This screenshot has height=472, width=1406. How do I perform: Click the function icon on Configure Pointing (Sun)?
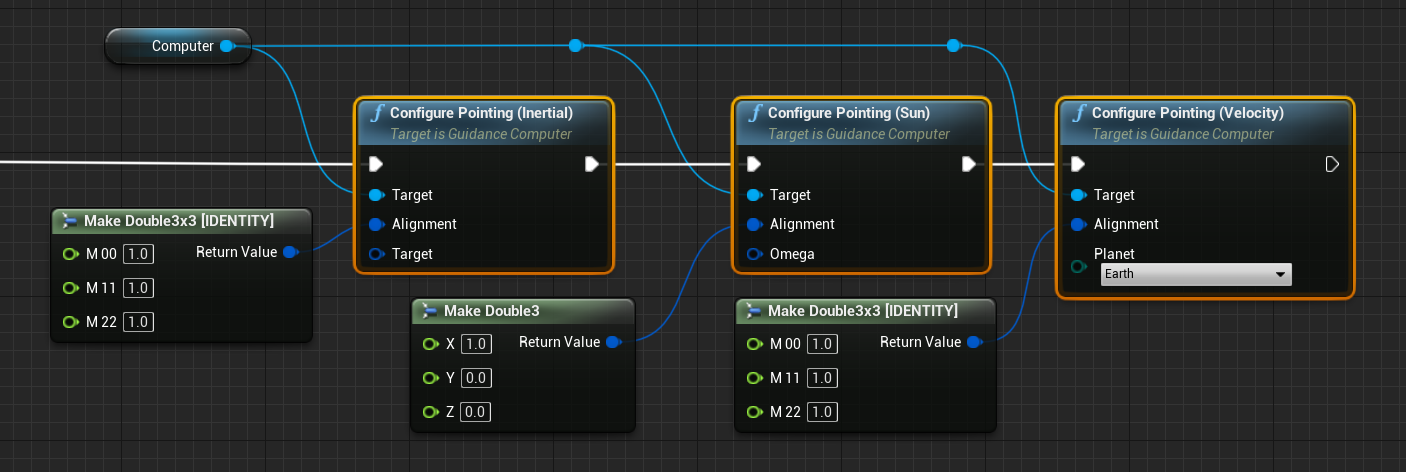click(754, 113)
